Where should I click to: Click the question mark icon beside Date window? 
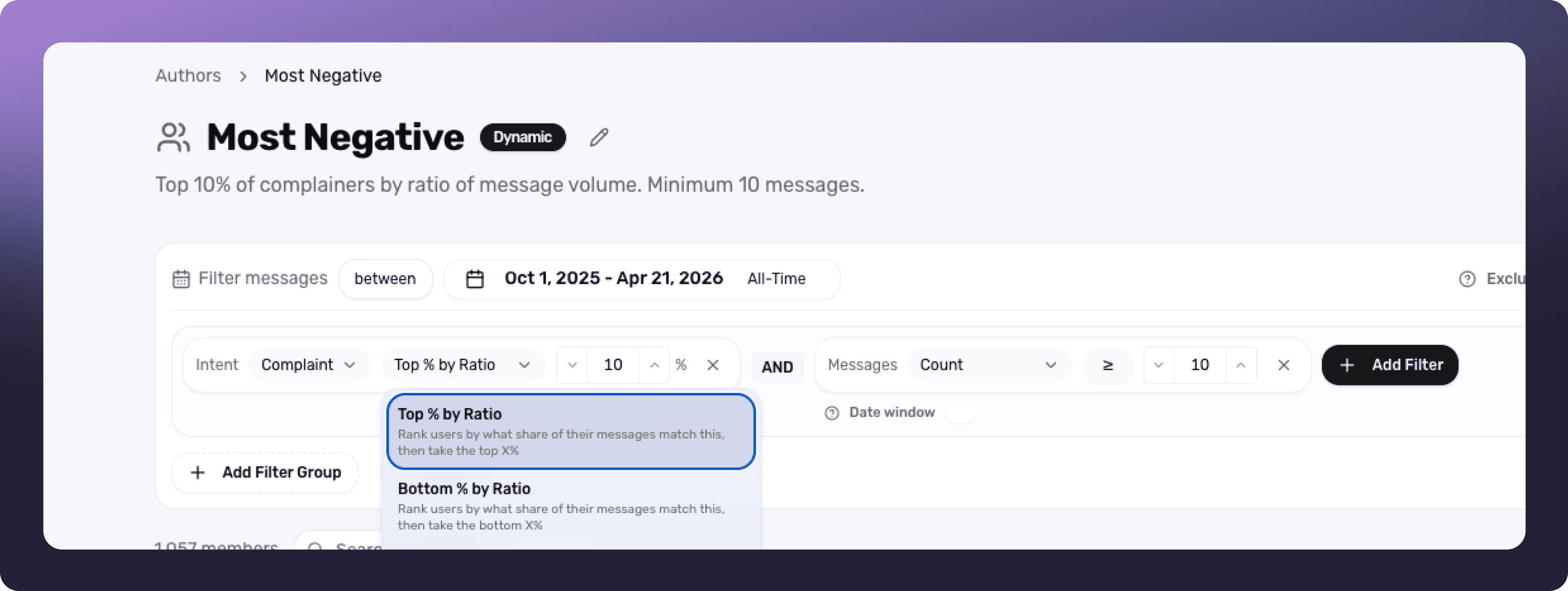[832, 413]
